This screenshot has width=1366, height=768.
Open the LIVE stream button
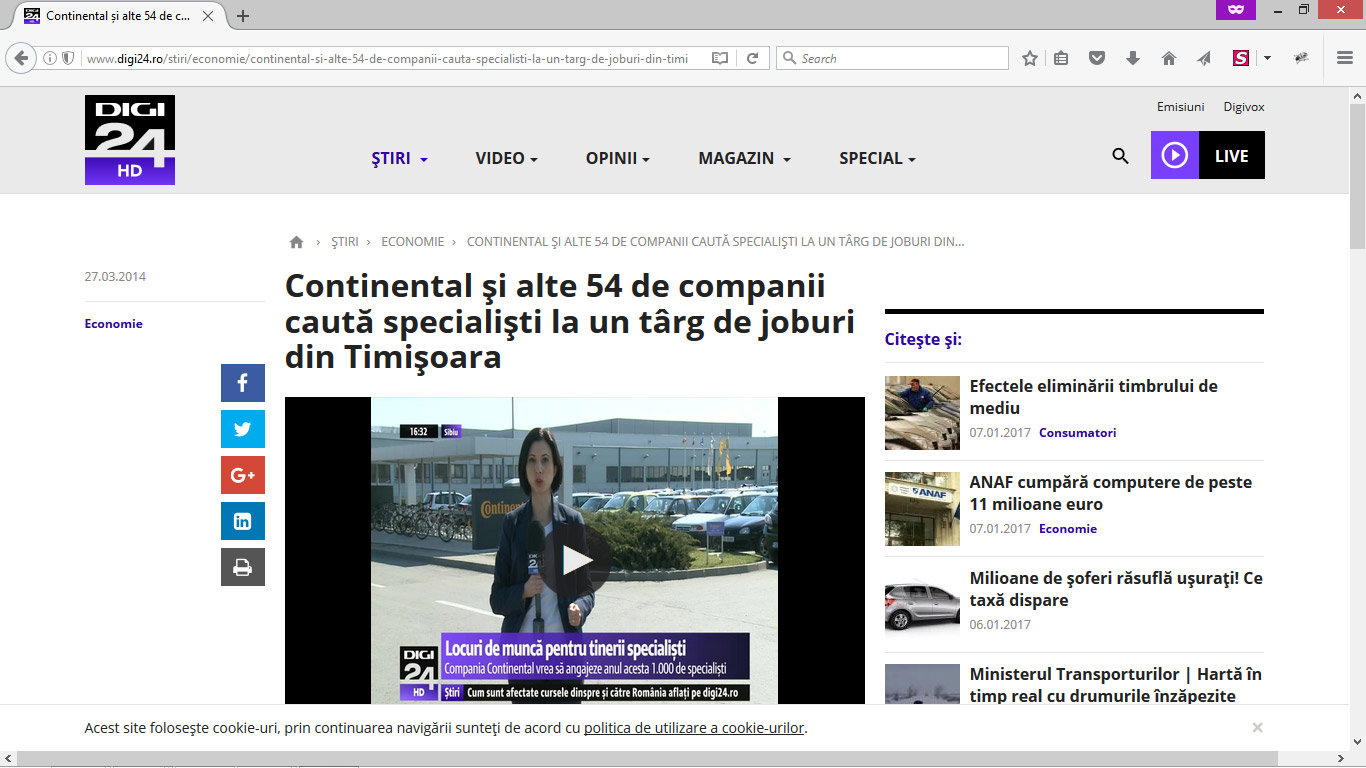coord(1208,155)
